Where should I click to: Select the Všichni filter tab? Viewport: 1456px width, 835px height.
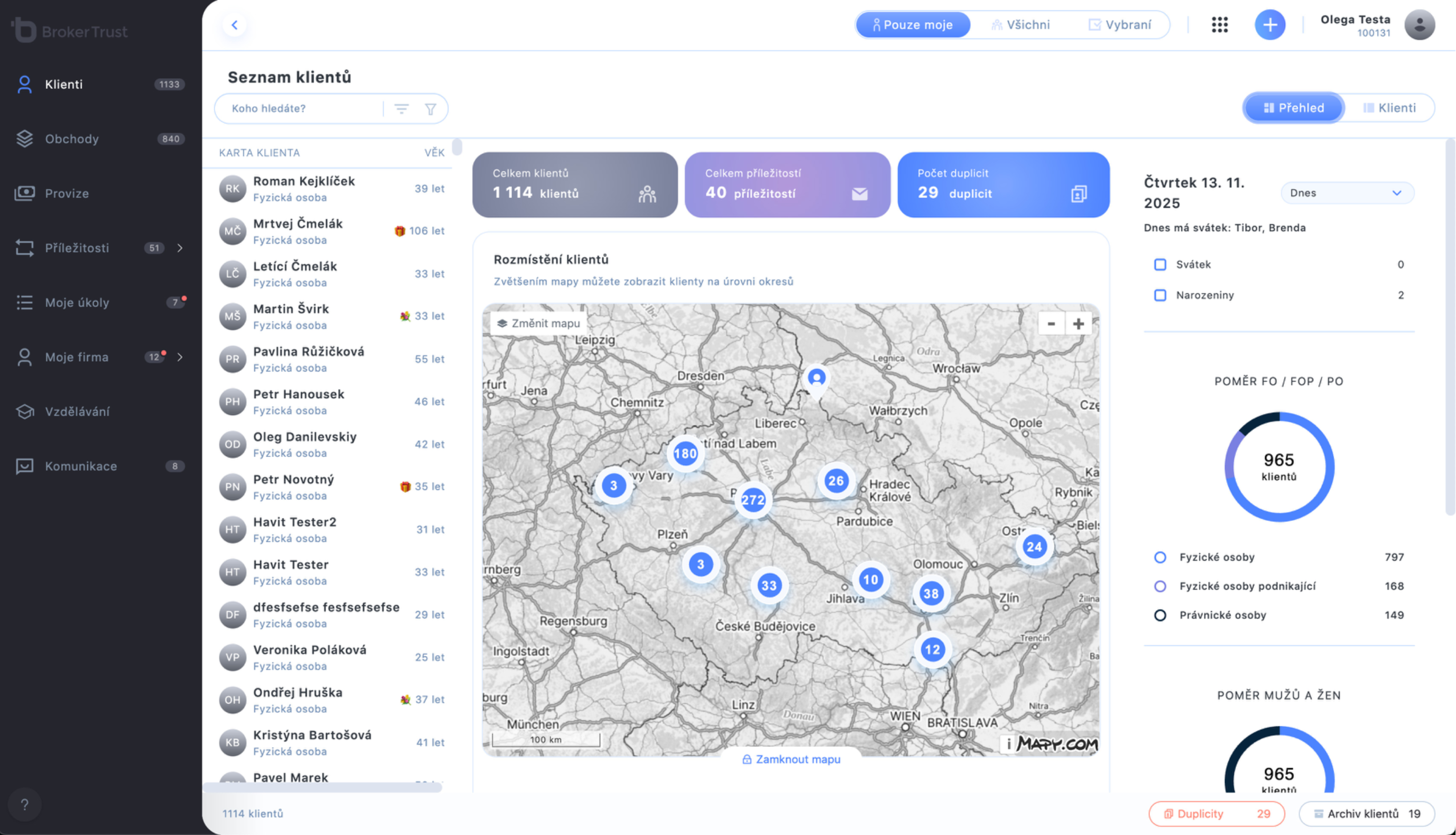[1020, 25]
